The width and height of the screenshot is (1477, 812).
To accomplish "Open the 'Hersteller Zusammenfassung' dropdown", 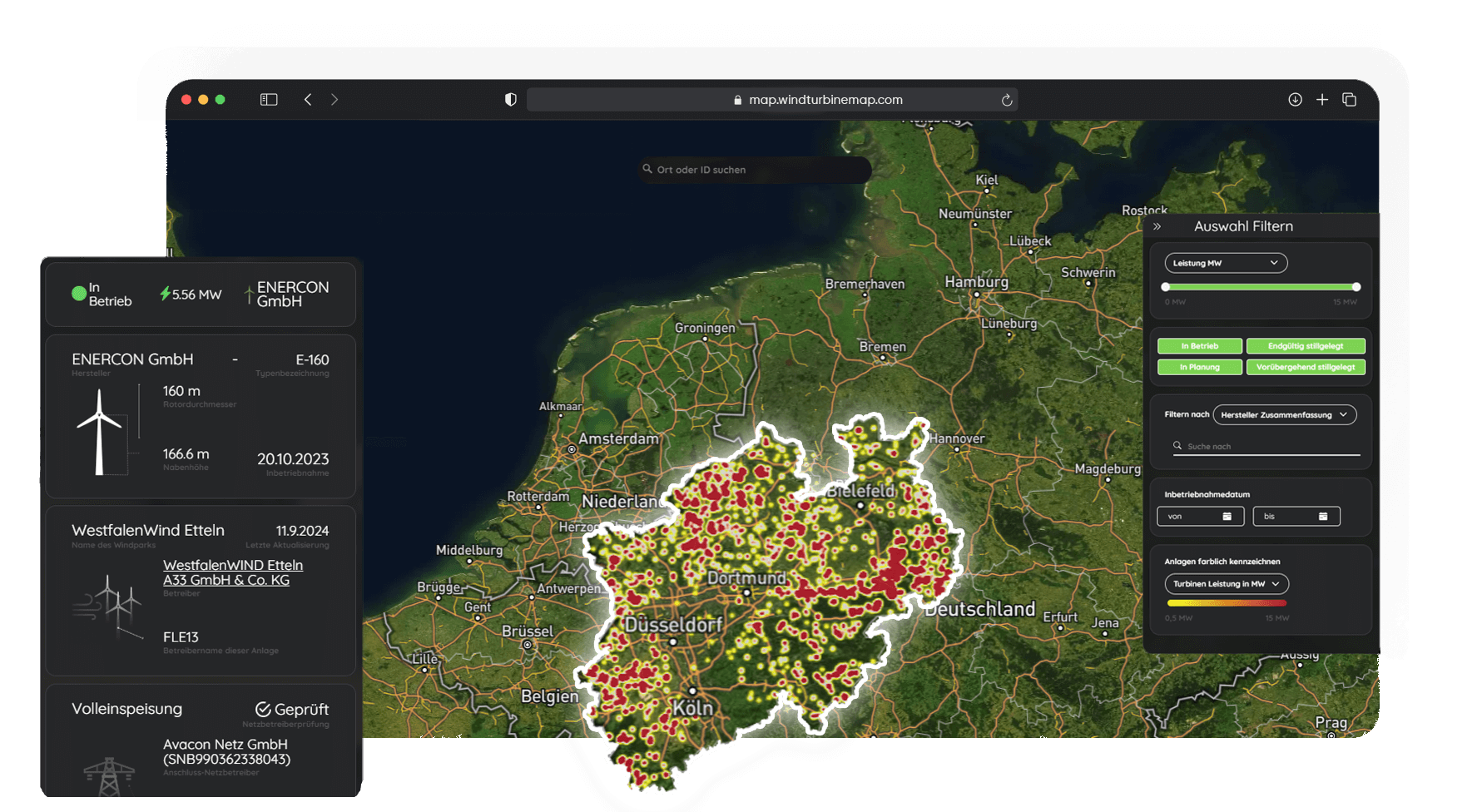I will [1285, 414].
